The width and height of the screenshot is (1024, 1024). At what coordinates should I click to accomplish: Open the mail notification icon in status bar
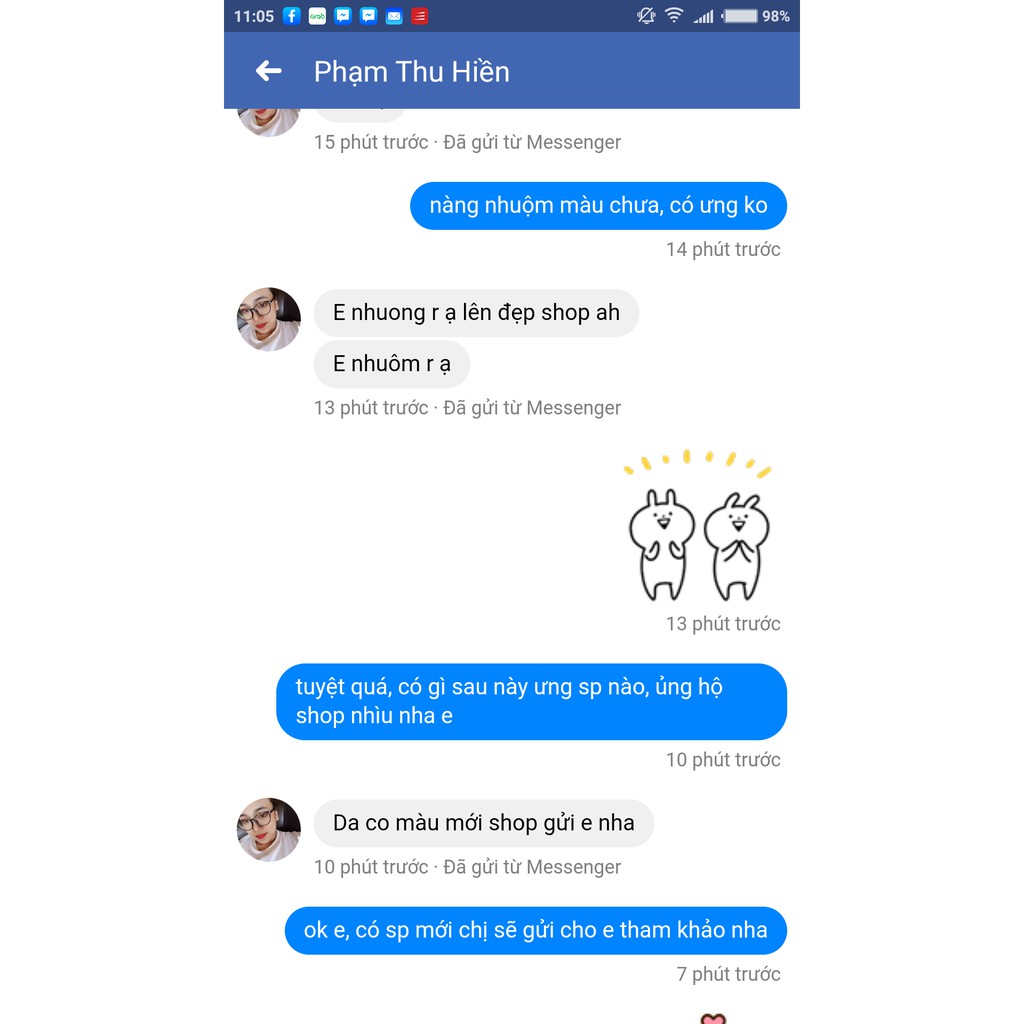coord(394,16)
